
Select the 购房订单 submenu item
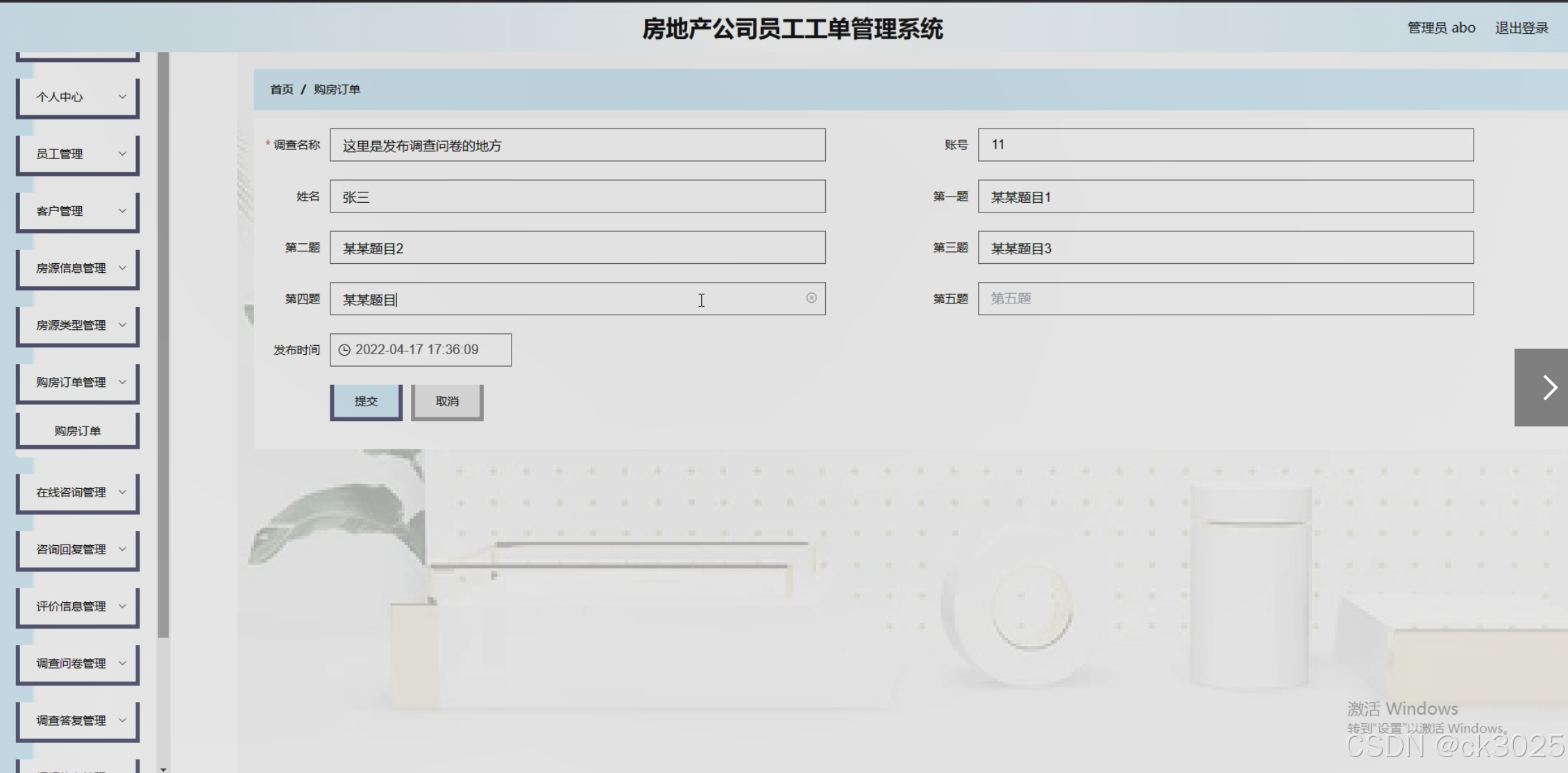point(77,431)
